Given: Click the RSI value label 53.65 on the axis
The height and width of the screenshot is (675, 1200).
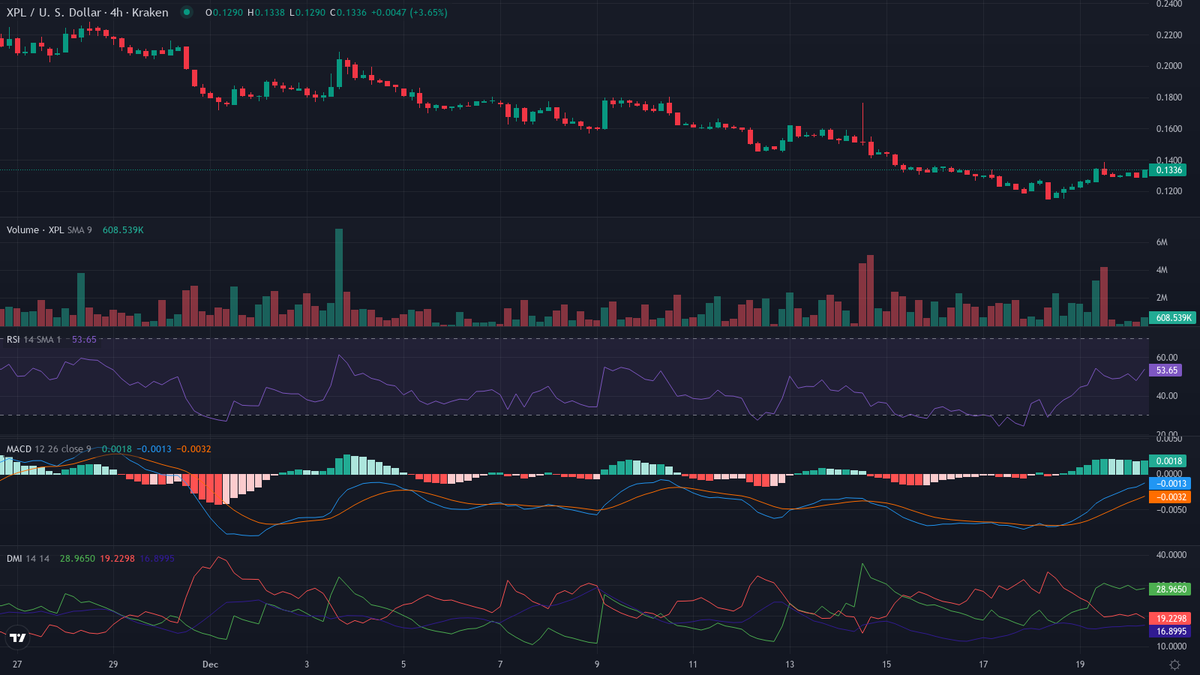Looking at the screenshot, I should coord(1166,370).
